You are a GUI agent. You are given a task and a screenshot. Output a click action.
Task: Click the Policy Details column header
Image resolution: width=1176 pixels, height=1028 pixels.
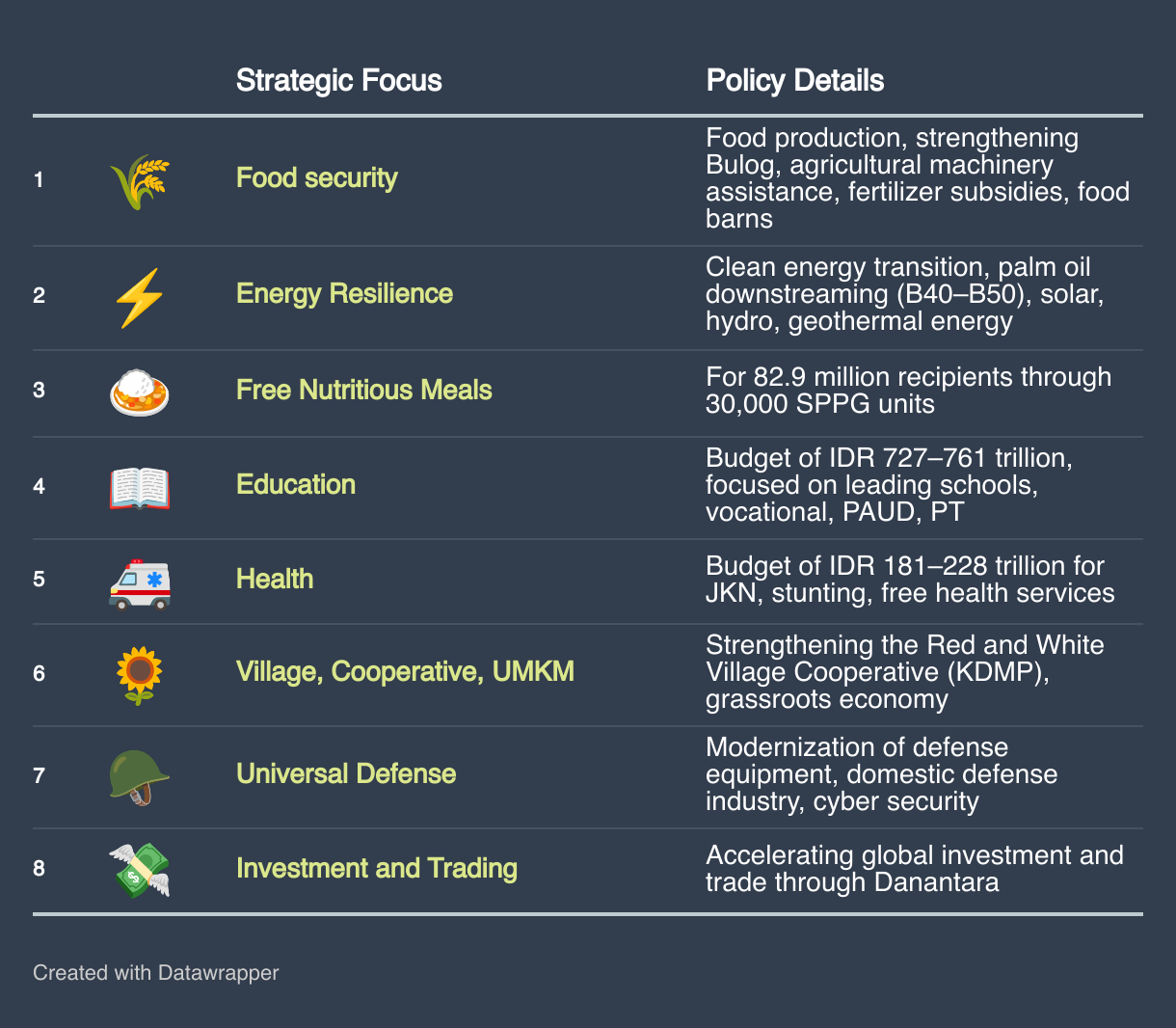pyautogui.click(x=795, y=80)
